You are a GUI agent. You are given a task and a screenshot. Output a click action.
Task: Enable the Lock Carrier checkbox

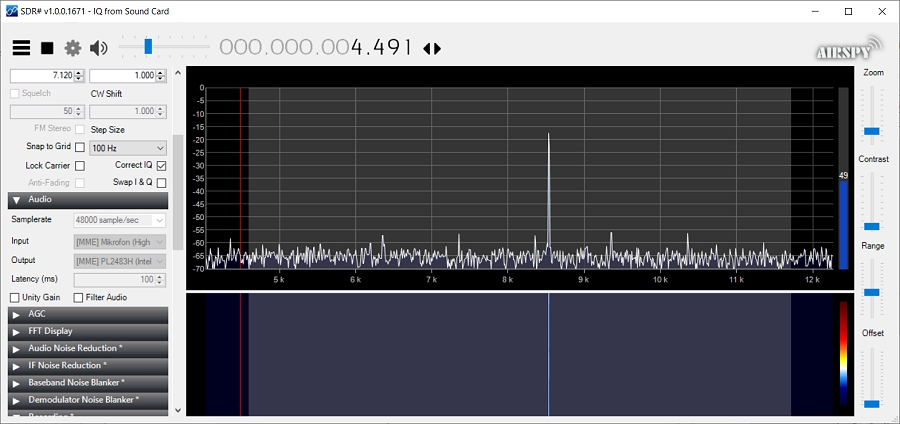click(x=80, y=165)
